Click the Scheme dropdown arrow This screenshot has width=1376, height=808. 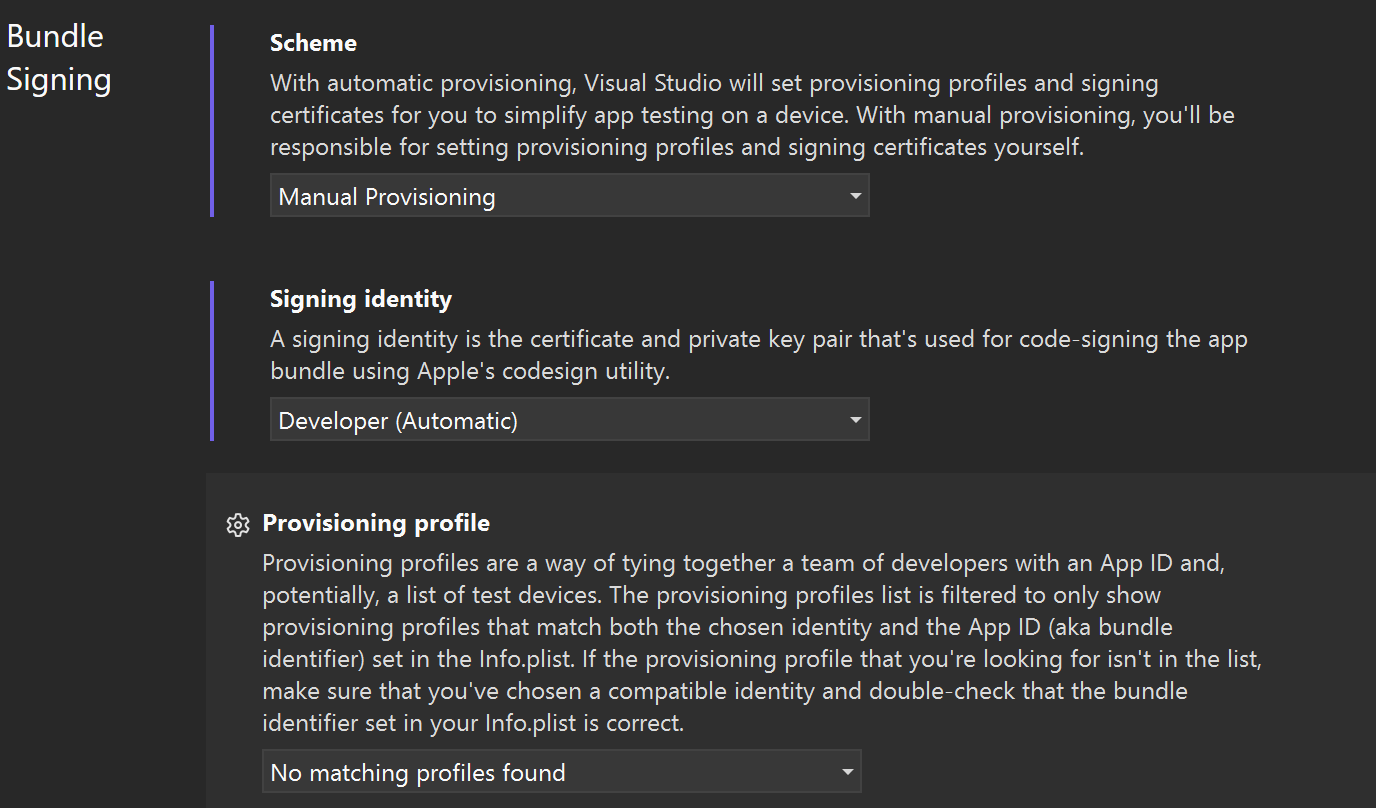[x=855, y=196]
